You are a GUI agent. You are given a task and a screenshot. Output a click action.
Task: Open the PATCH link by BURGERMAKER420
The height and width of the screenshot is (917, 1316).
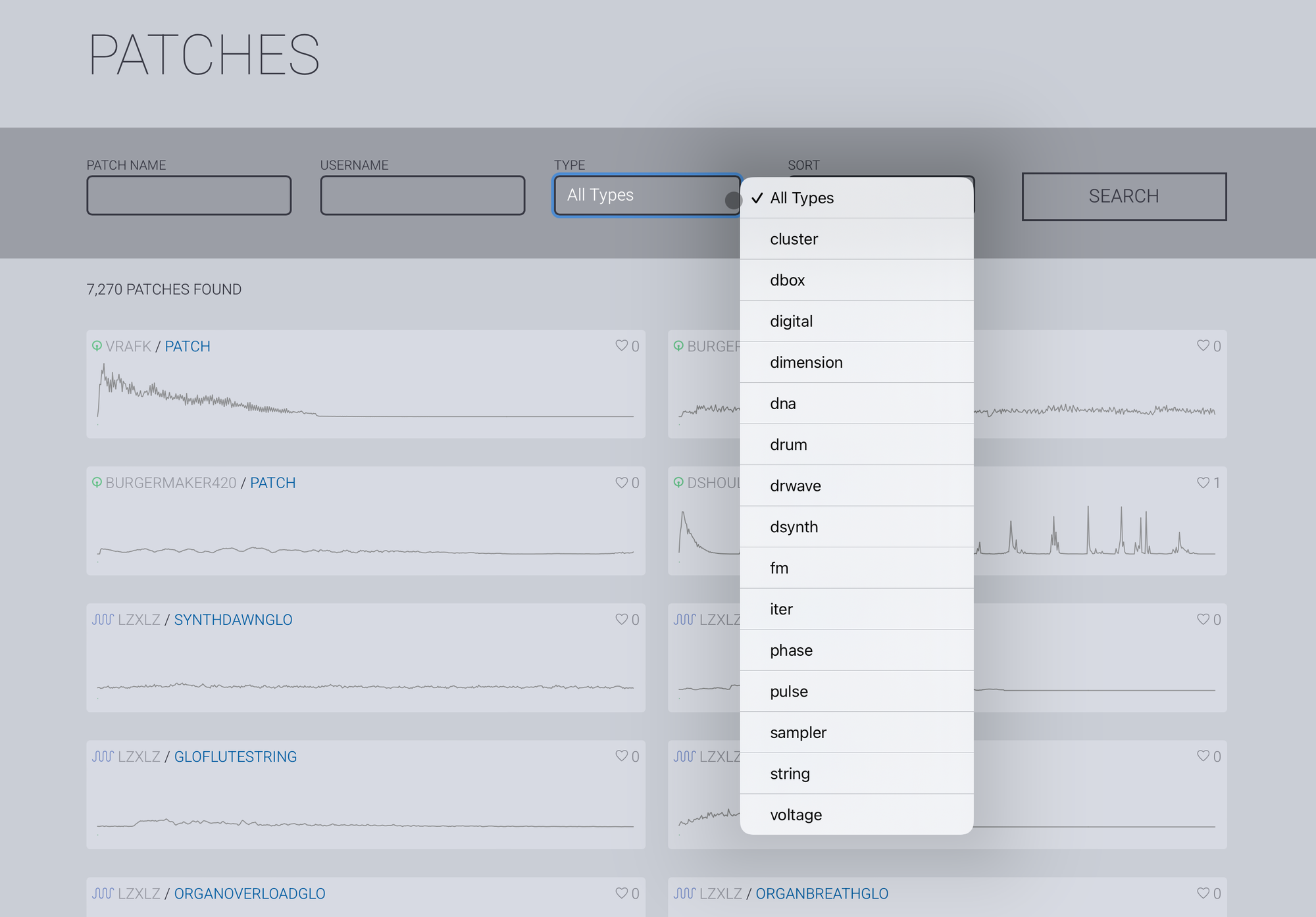(x=273, y=483)
